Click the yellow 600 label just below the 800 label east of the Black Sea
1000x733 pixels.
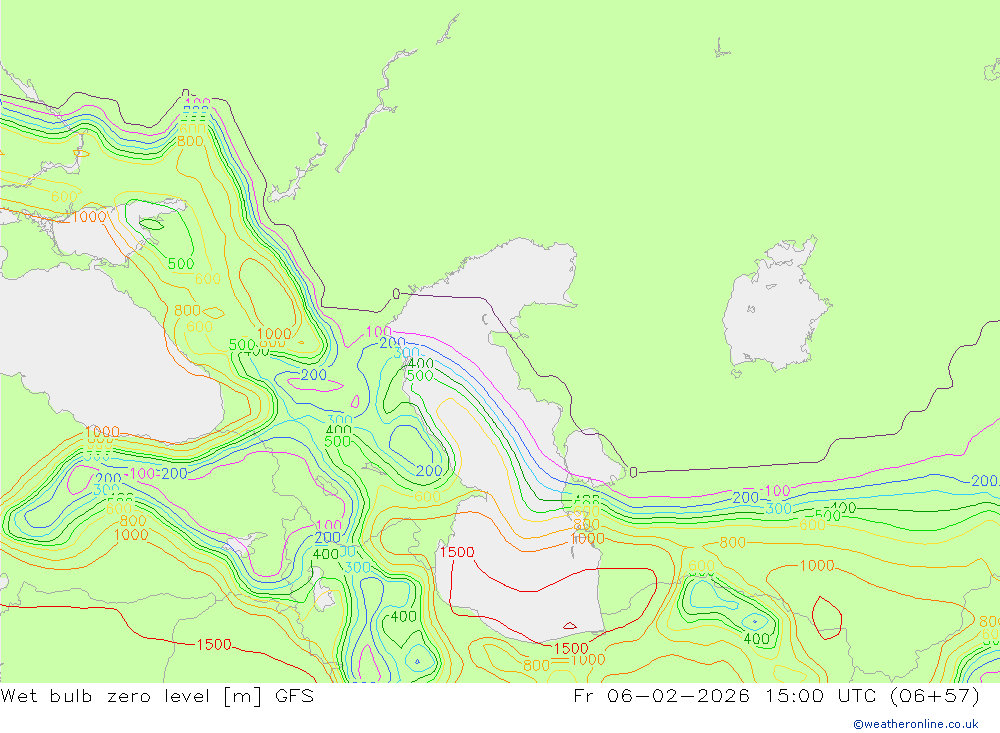coord(200,327)
